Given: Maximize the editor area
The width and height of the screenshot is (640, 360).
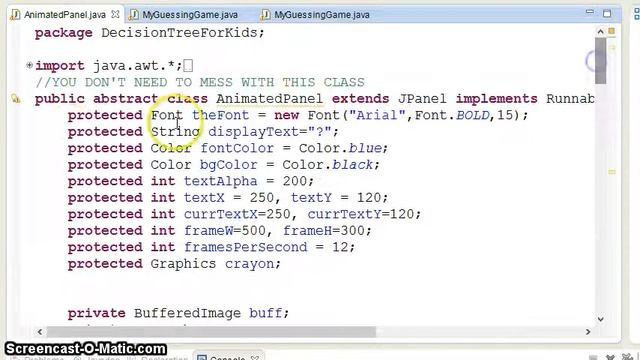Looking at the screenshot, I should pos(607,13).
